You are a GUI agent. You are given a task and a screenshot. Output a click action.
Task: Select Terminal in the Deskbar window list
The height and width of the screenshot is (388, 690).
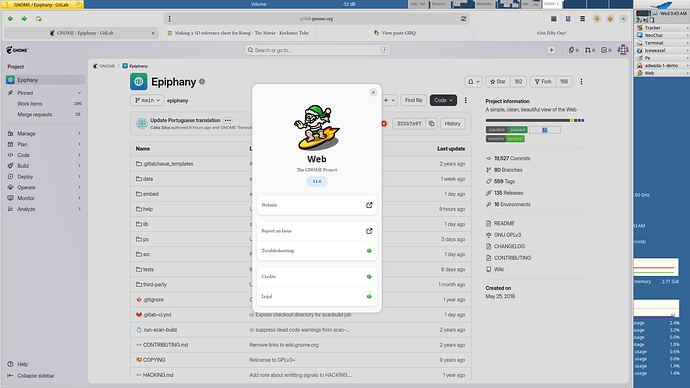click(x=661, y=43)
